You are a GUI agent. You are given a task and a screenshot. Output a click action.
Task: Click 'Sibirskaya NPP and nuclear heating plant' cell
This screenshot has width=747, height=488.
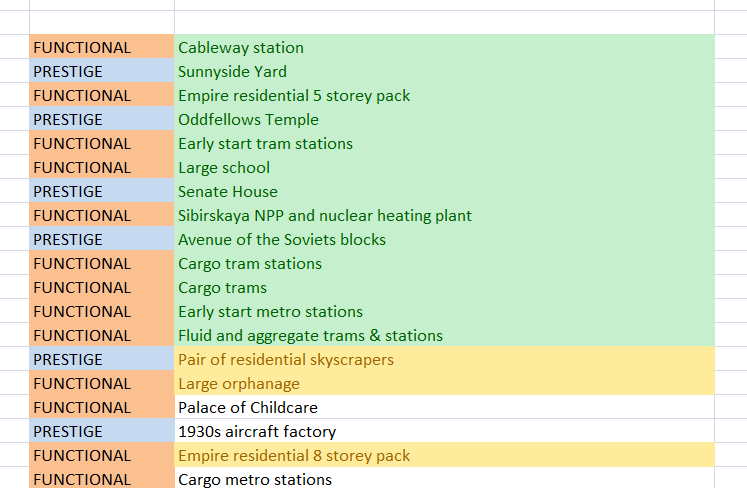click(x=325, y=216)
